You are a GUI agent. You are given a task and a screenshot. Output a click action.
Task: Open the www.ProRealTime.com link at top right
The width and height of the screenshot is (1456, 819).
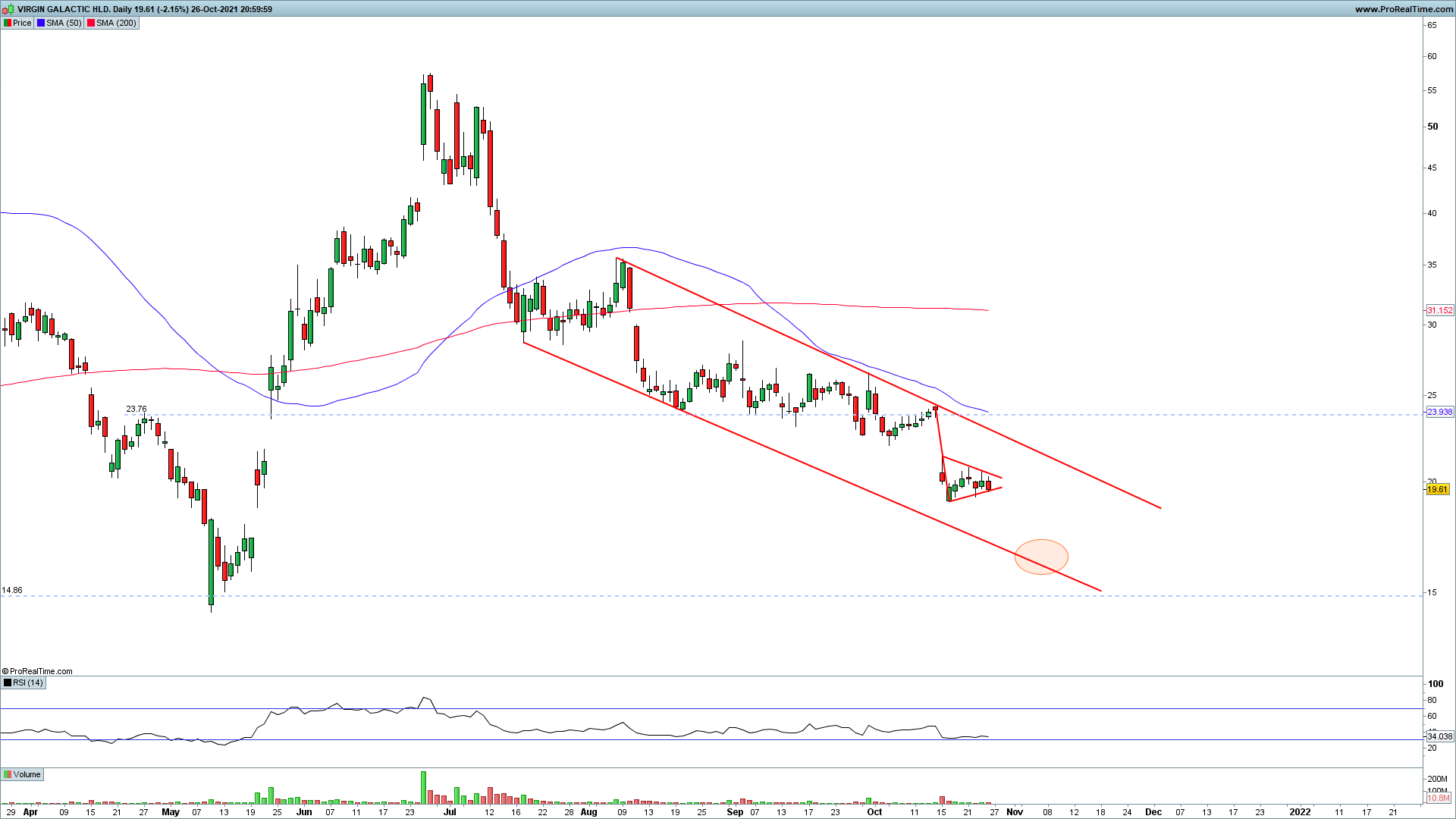coord(1403,9)
